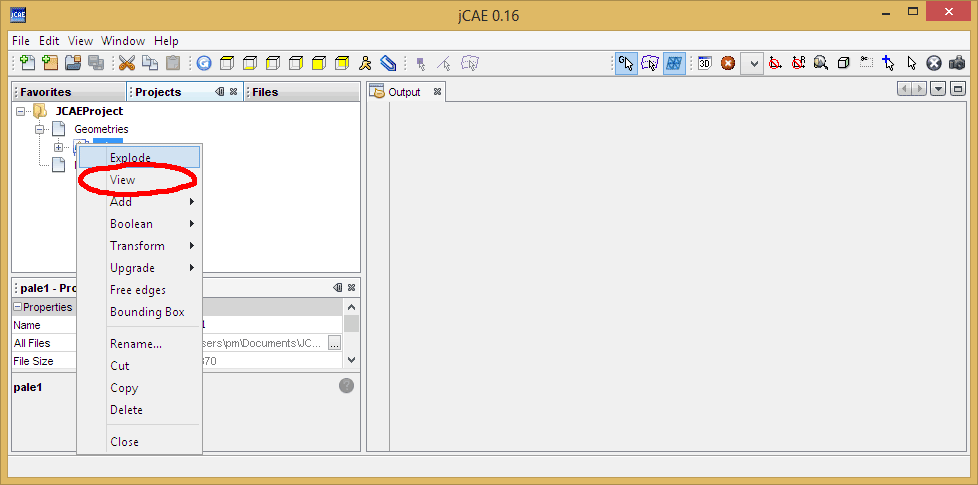Click the running figure icon in toolbar

point(366,63)
